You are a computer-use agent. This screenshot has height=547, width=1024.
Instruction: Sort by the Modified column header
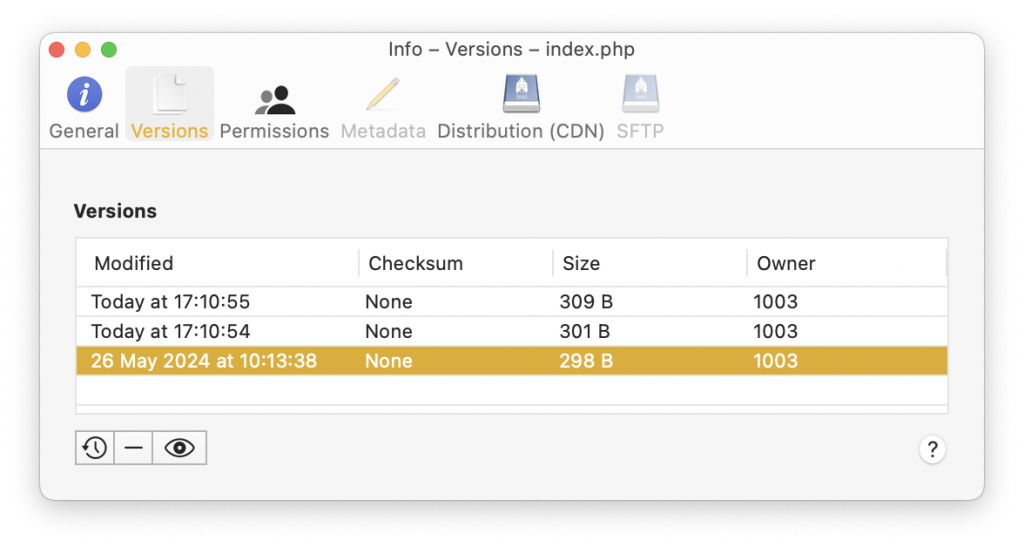pos(217,263)
